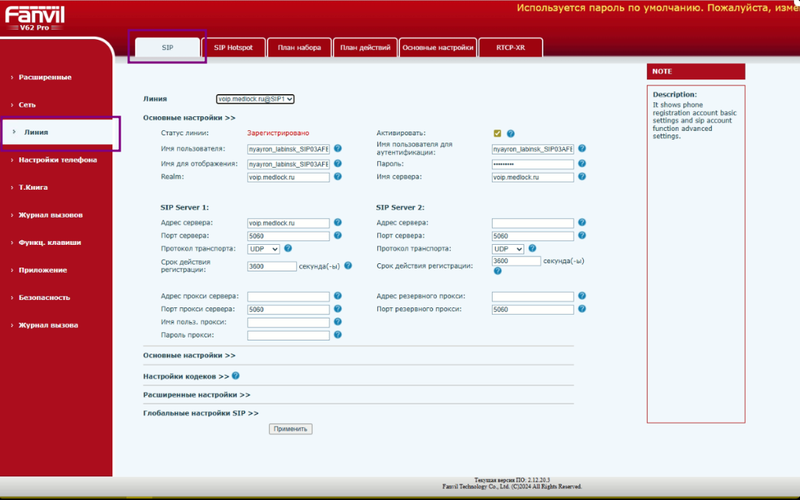
Task: Click help icon for Порт прокси сервера
Action: point(338,309)
